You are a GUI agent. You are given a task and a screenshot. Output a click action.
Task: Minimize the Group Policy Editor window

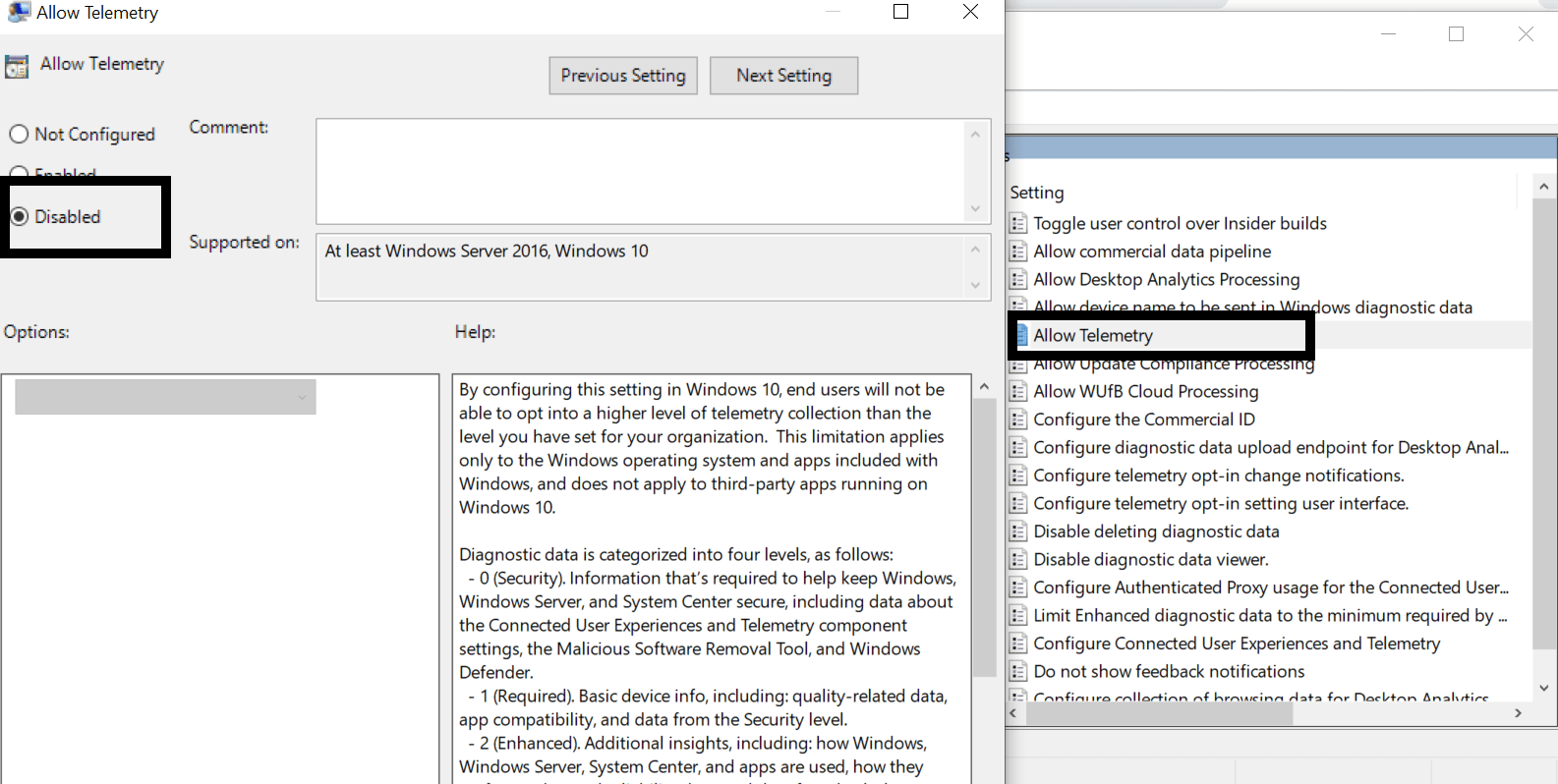[1388, 34]
